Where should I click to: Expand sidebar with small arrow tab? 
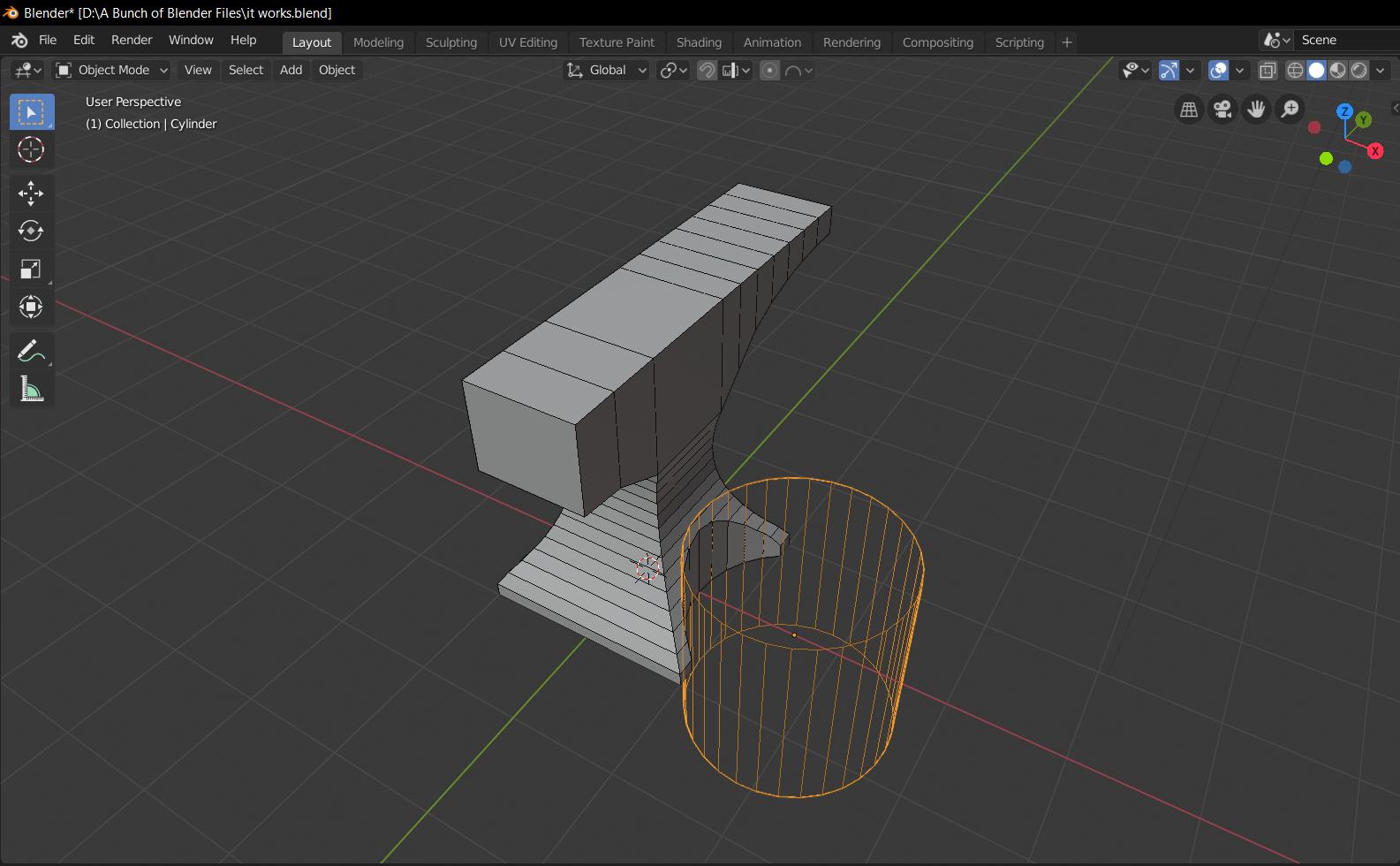(1395, 108)
